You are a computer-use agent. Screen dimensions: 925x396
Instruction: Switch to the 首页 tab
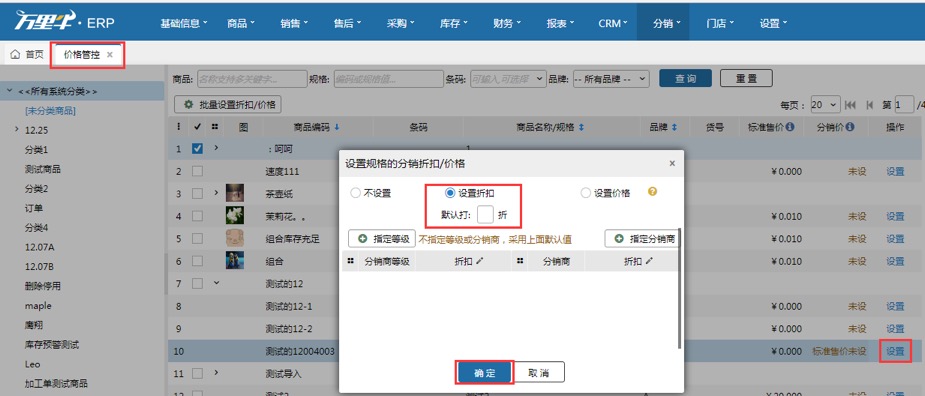point(27,54)
